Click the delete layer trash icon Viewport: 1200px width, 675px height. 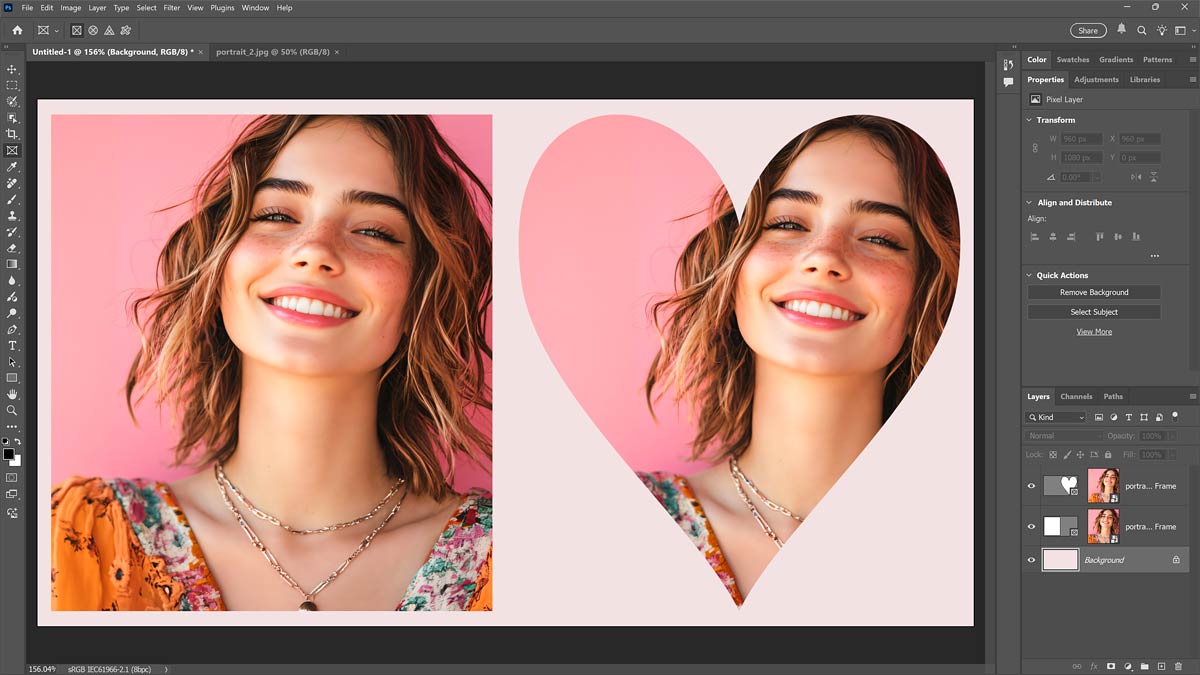point(1178,666)
